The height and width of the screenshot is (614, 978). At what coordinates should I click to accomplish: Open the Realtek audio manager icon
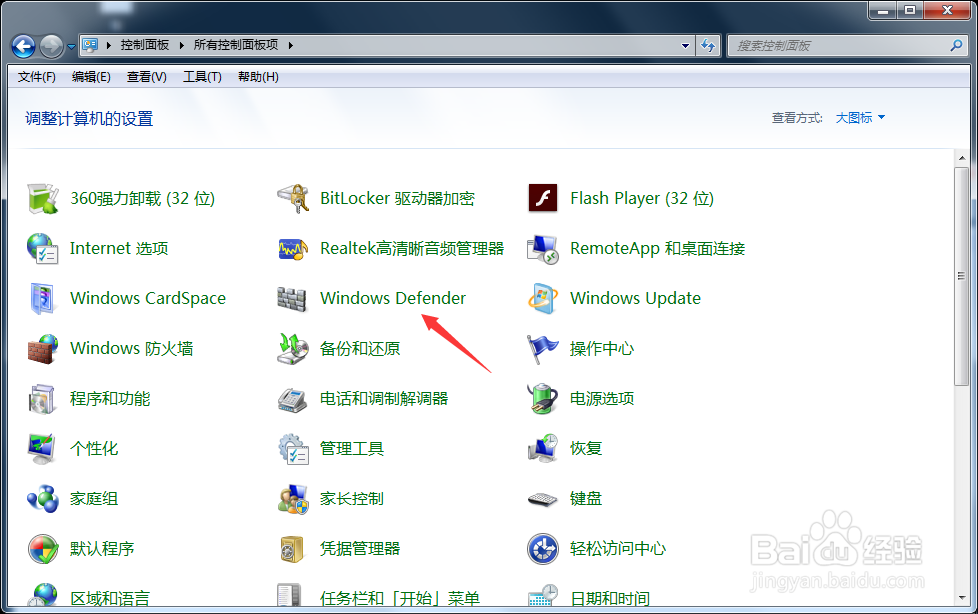(x=293, y=249)
